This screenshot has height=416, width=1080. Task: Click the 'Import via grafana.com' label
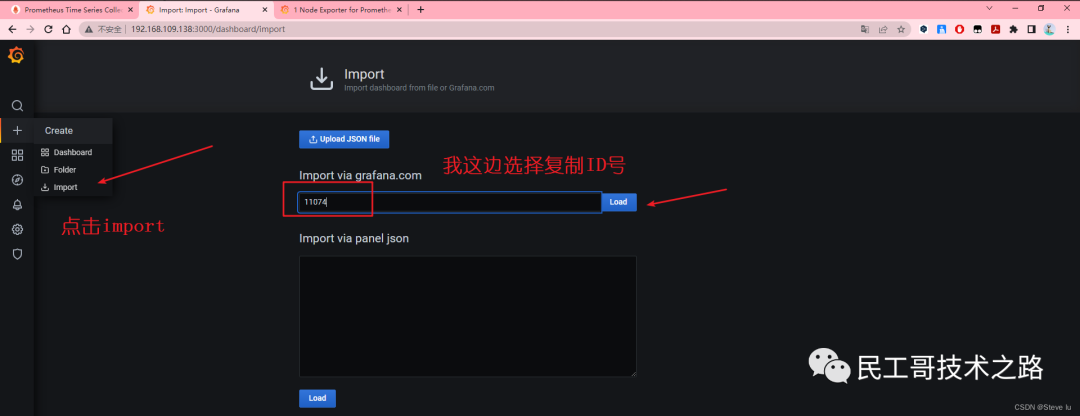tap(360, 176)
